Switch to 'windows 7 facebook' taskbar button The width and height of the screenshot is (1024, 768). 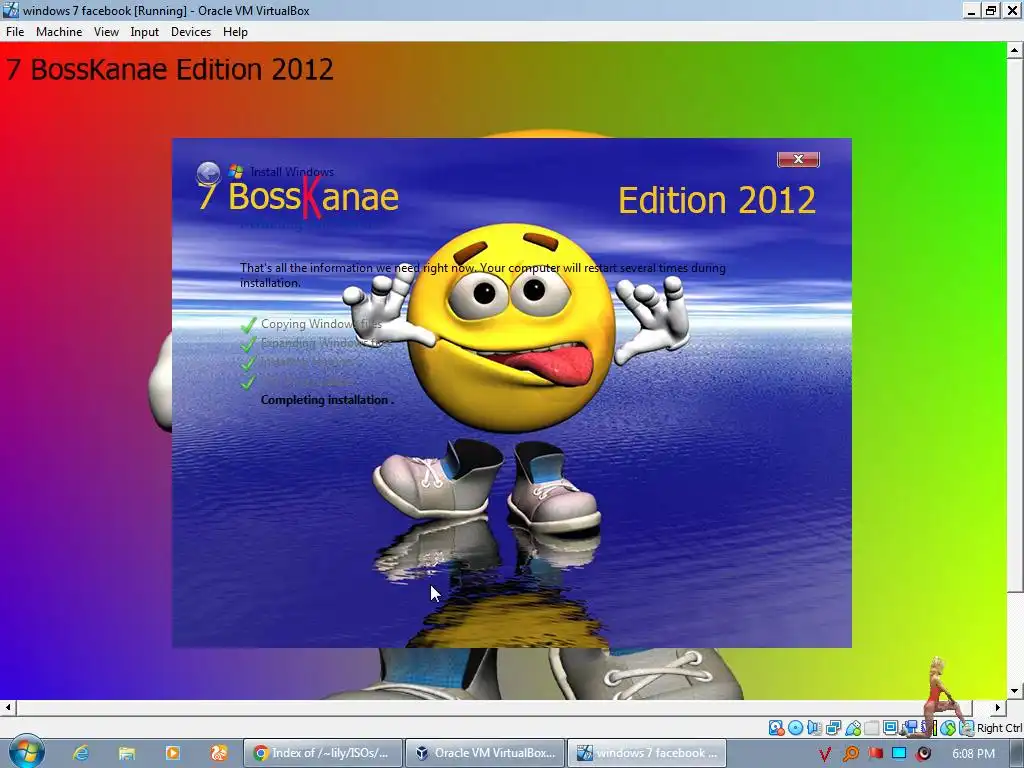pos(647,753)
